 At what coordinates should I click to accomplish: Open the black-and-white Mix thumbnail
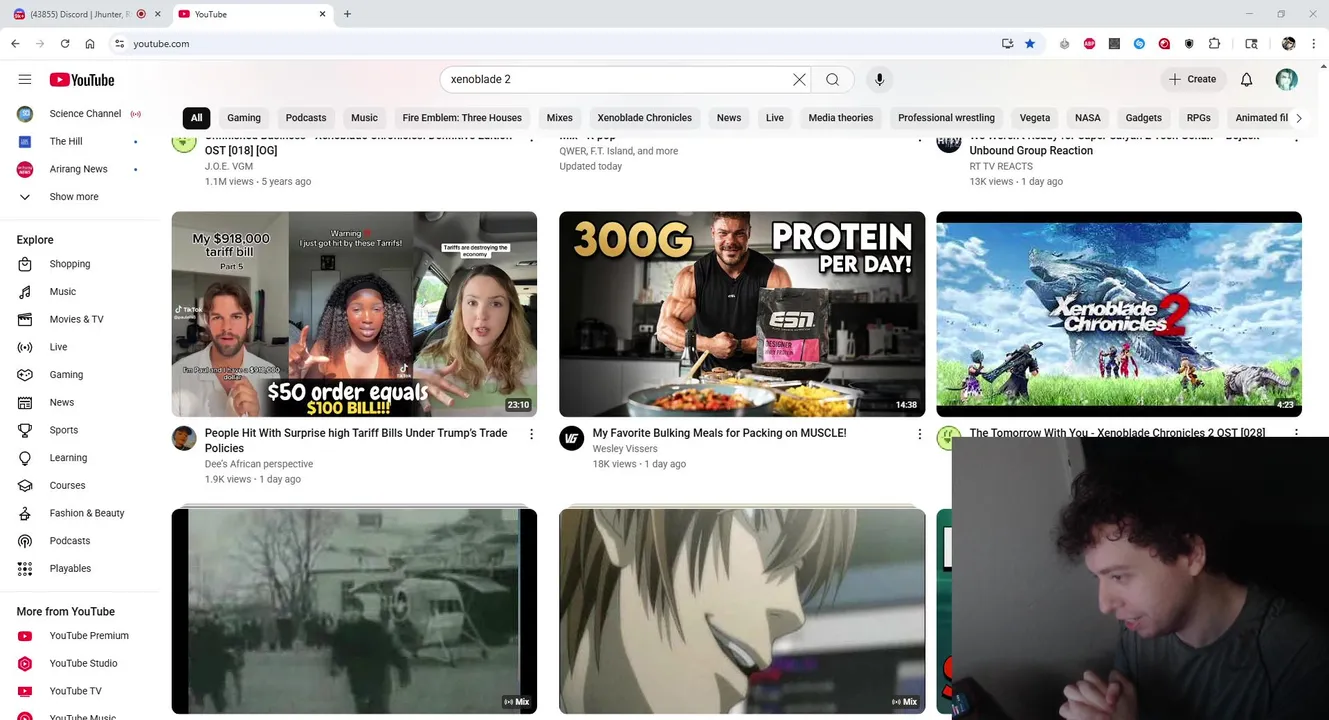354,611
